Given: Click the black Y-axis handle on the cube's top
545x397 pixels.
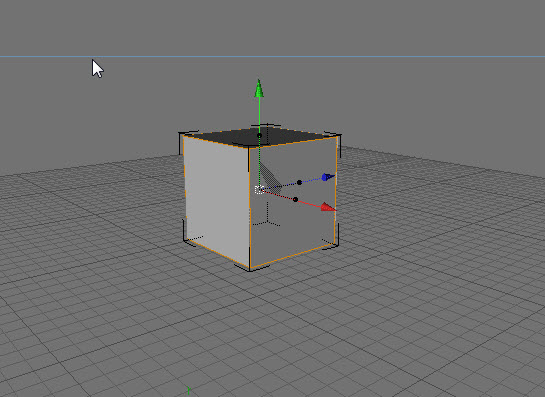Looking at the screenshot, I should 259,135.
